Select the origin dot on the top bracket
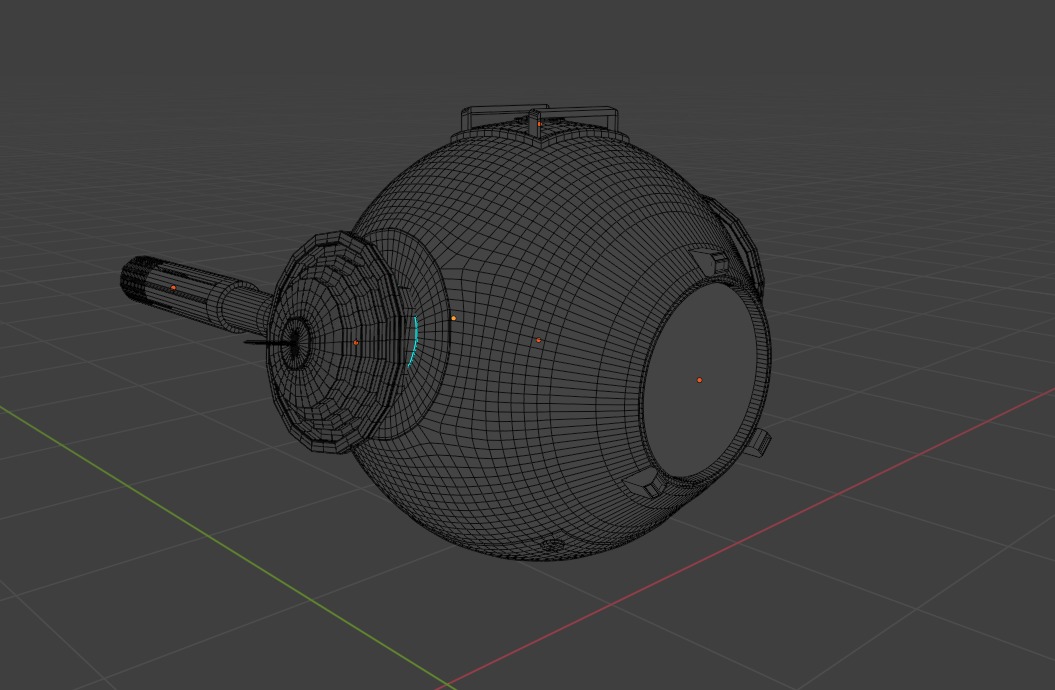This screenshot has height=690, width=1055. coord(540,124)
